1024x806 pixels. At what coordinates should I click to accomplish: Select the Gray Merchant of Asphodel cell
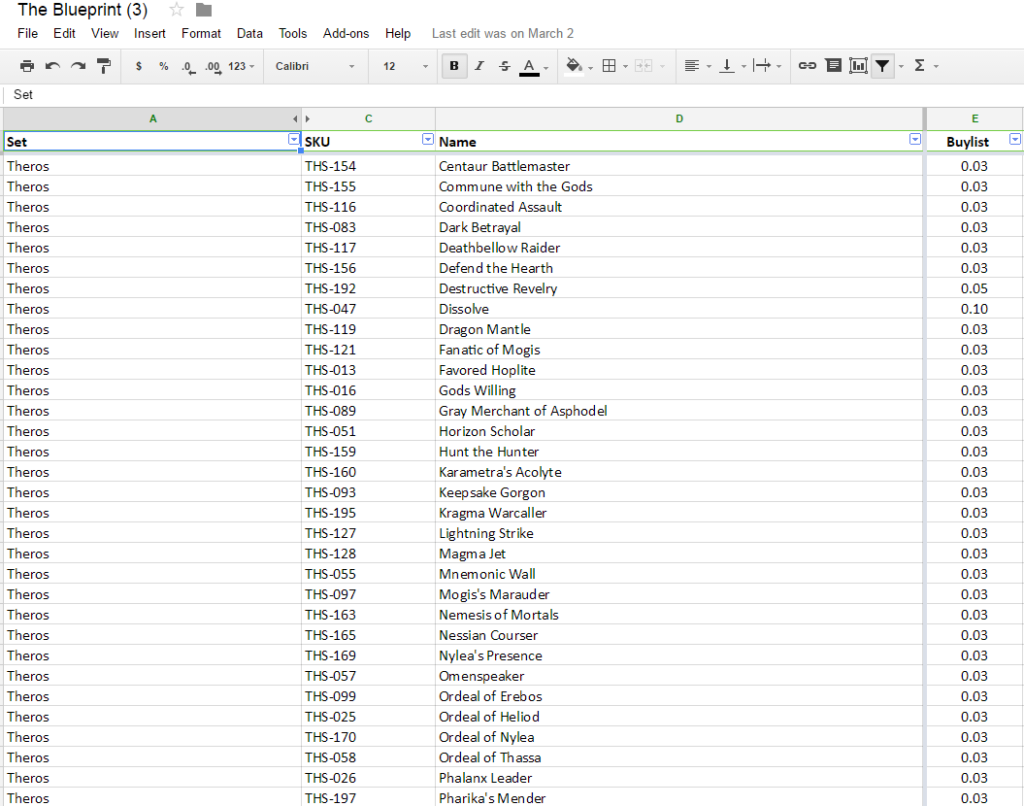pyautogui.click(x=523, y=411)
